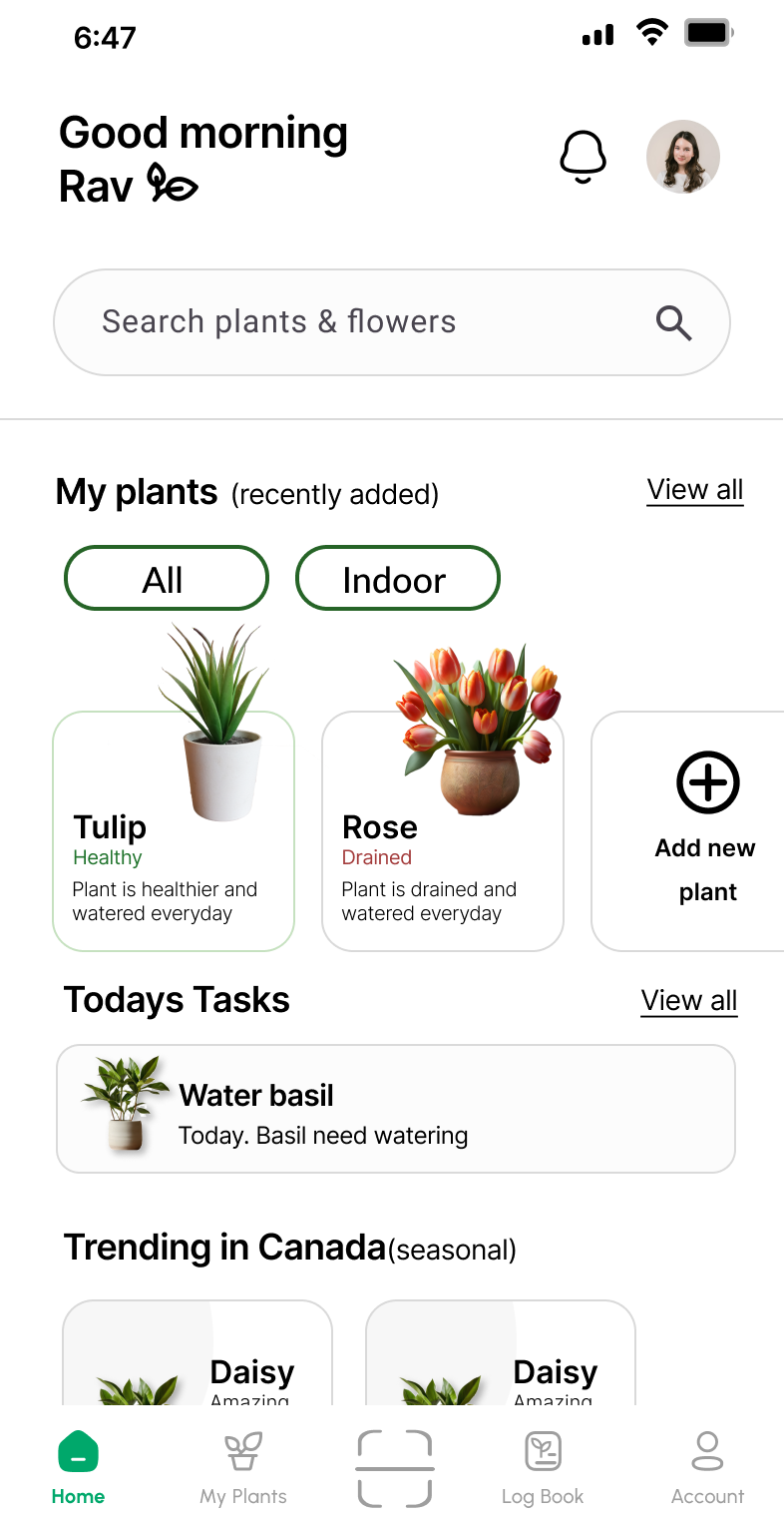The image size is (784, 1517).
Task: Open the second Daisy trending card
Action: pos(501,1353)
